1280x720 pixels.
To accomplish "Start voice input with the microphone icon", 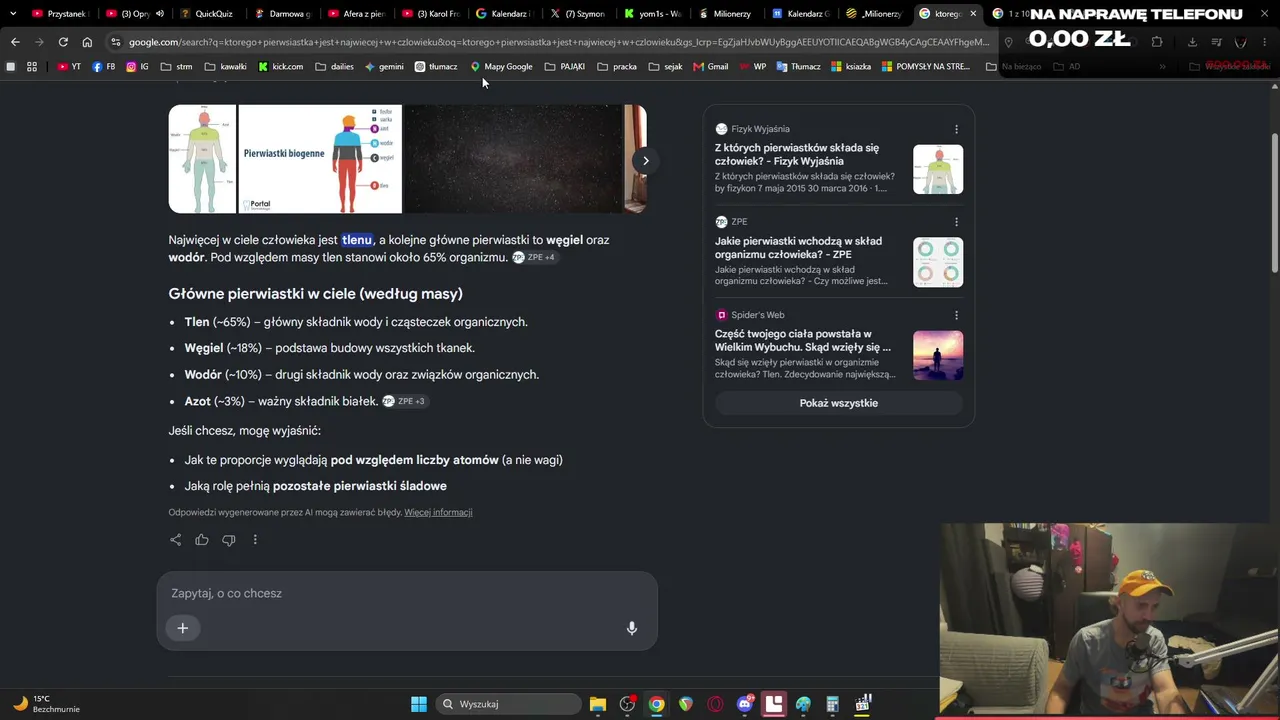I will tap(632, 628).
